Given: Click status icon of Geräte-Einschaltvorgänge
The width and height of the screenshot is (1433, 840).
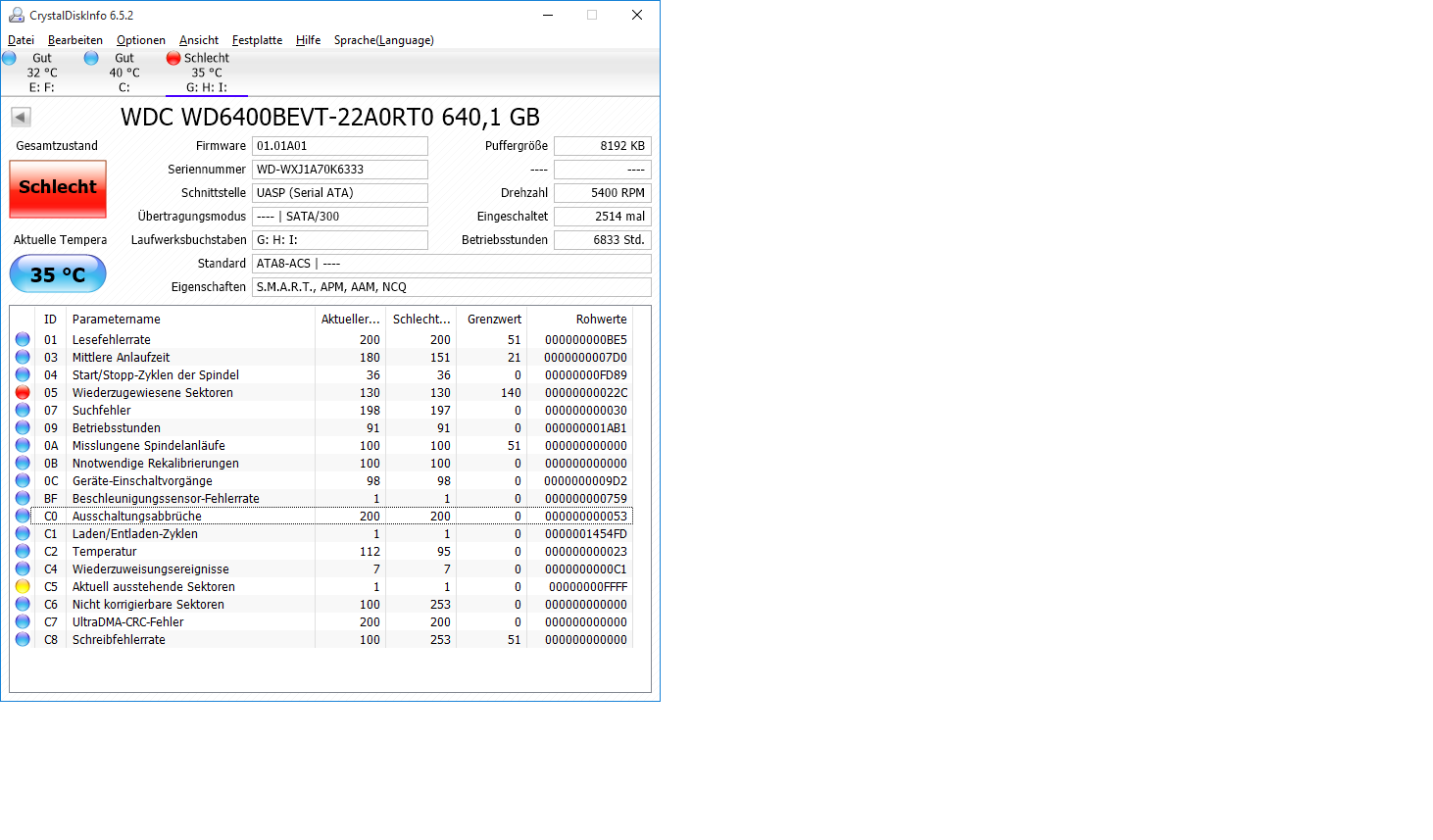Looking at the screenshot, I should point(23,480).
